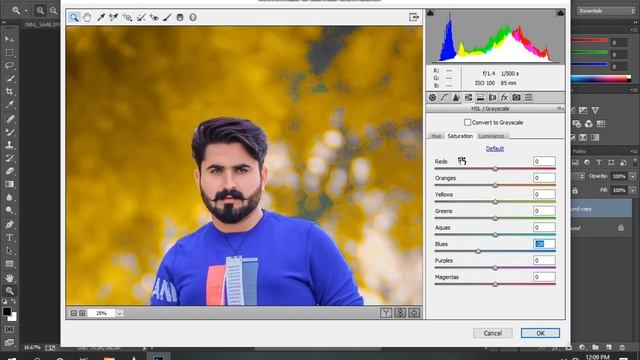Select the Targeted Adjustment tool
Image resolution: width=640 pixels, height=360 pixels.
(x=127, y=17)
